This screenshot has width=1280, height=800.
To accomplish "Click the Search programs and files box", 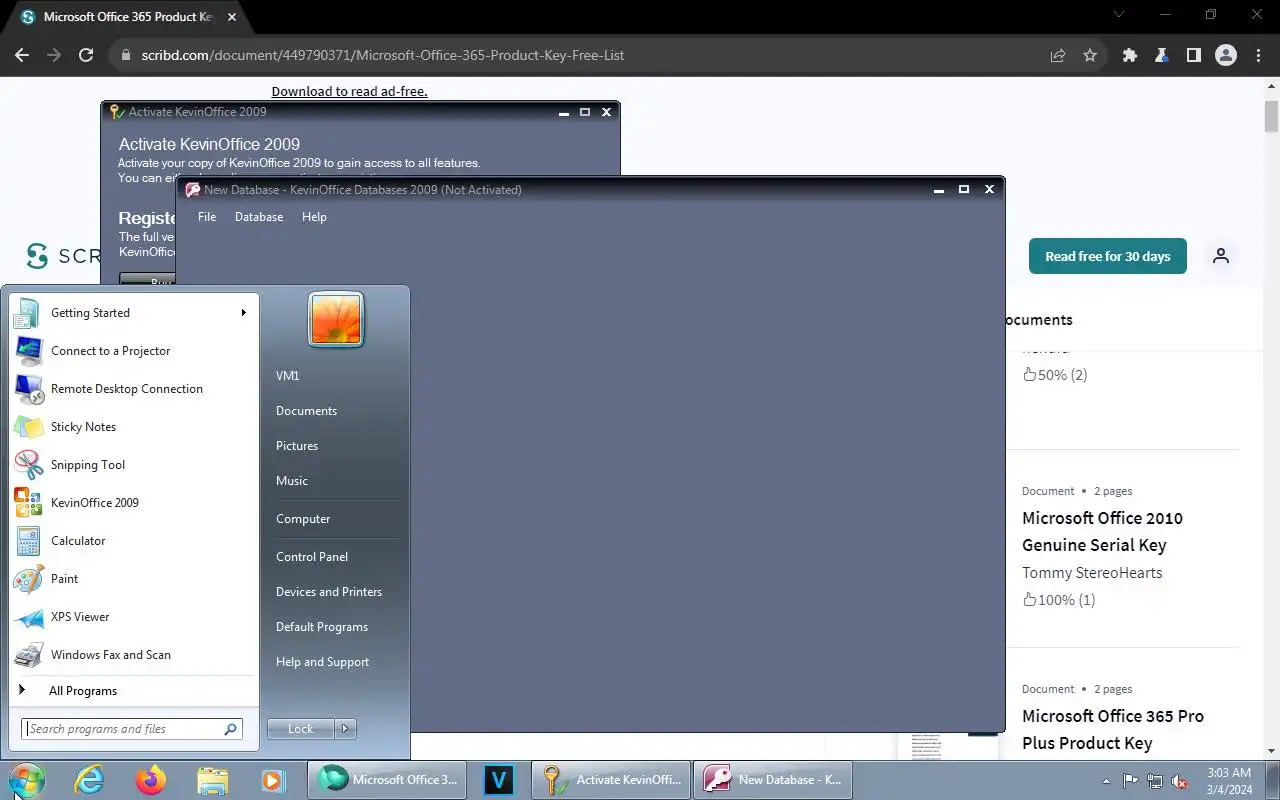I will 132,729.
